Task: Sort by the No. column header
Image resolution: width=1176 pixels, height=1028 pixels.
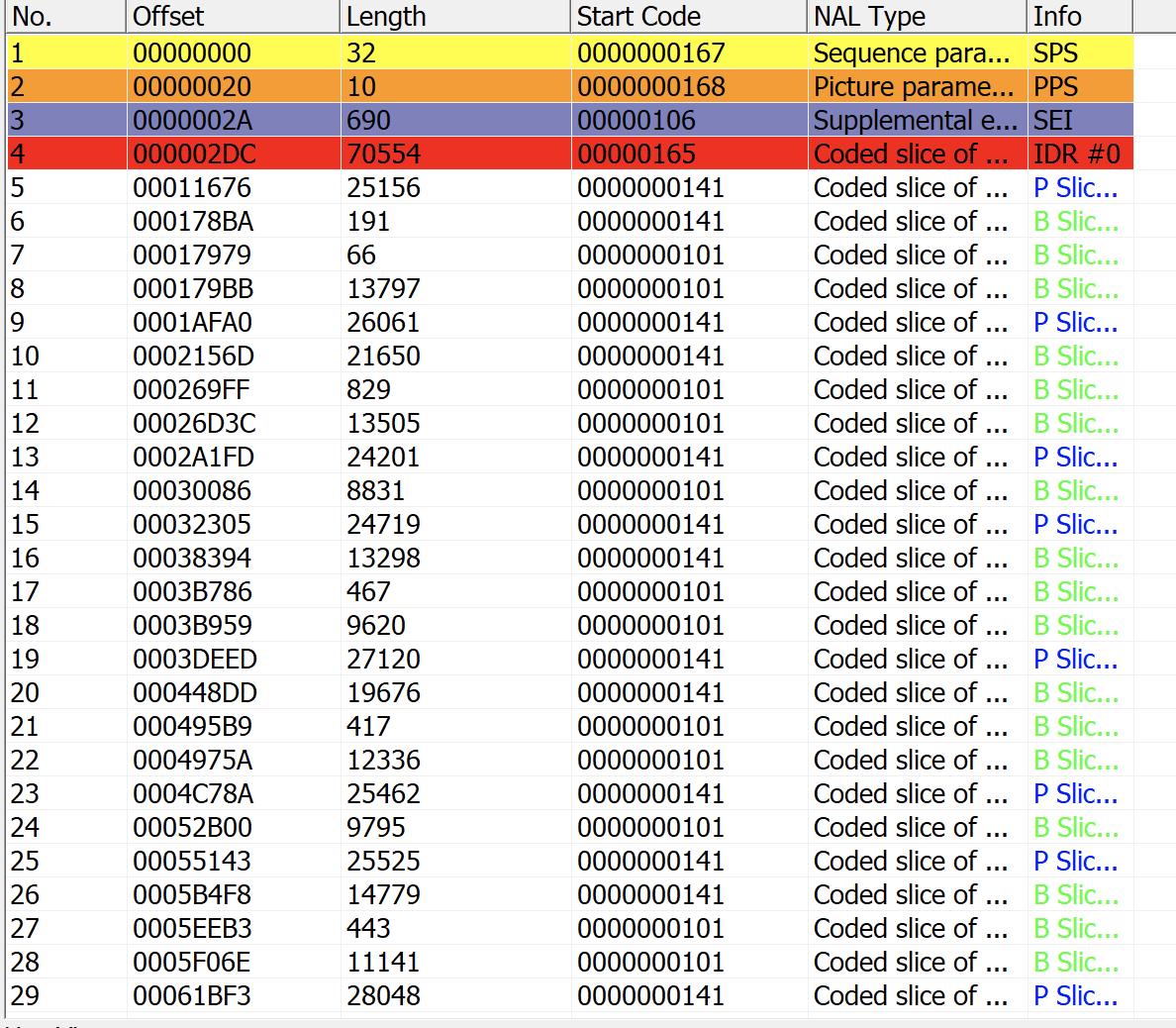Action: point(65,17)
